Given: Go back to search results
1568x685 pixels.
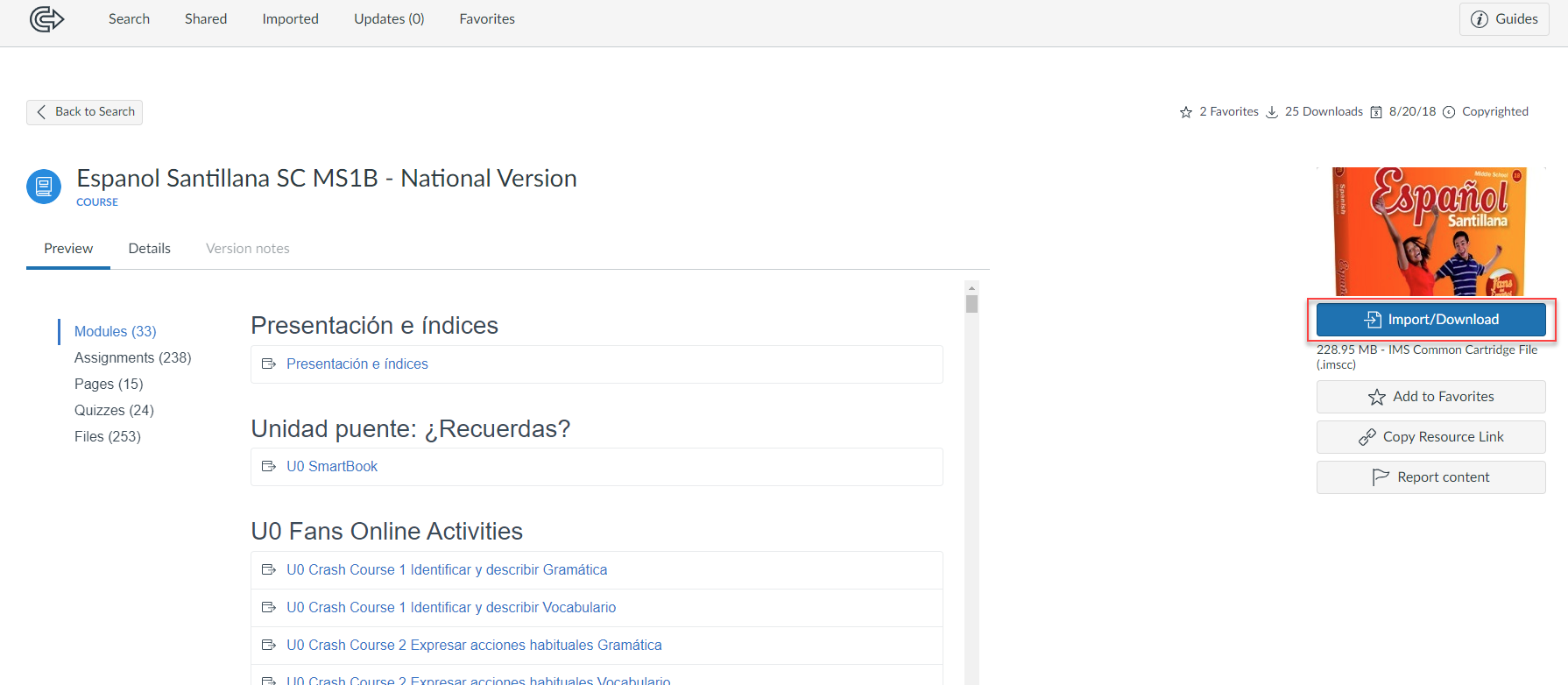Looking at the screenshot, I should (x=85, y=112).
